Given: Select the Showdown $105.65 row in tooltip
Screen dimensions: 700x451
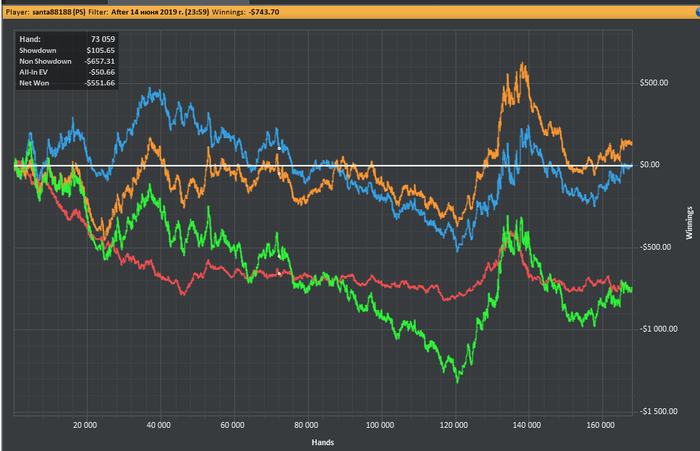Looking at the screenshot, I should [x=67, y=50].
